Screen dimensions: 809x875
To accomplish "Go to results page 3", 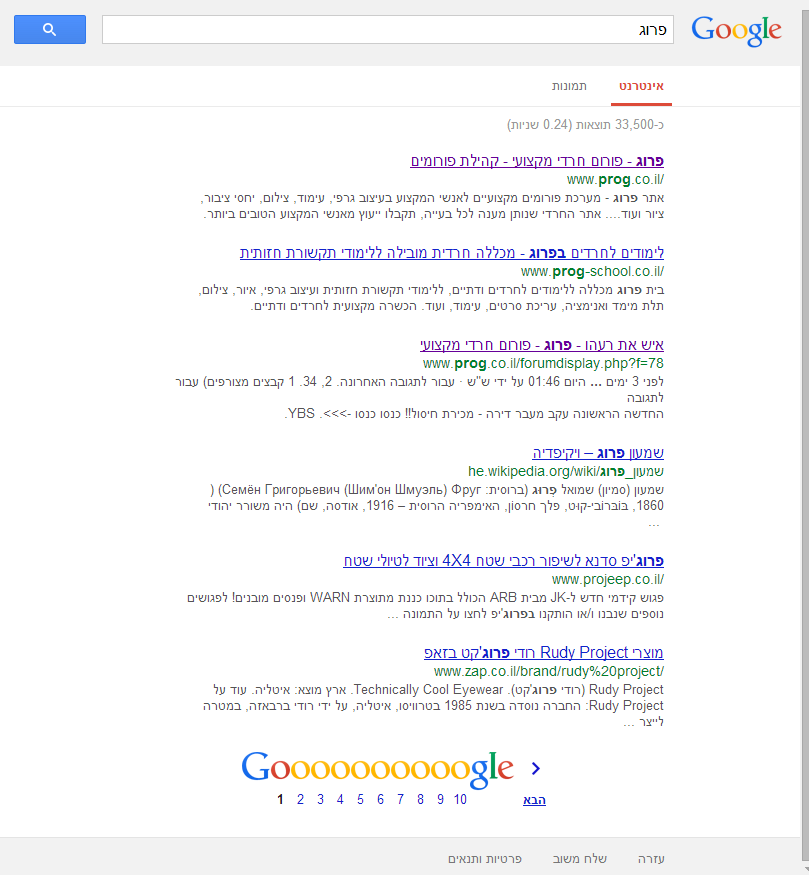I will tap(320, 800).
